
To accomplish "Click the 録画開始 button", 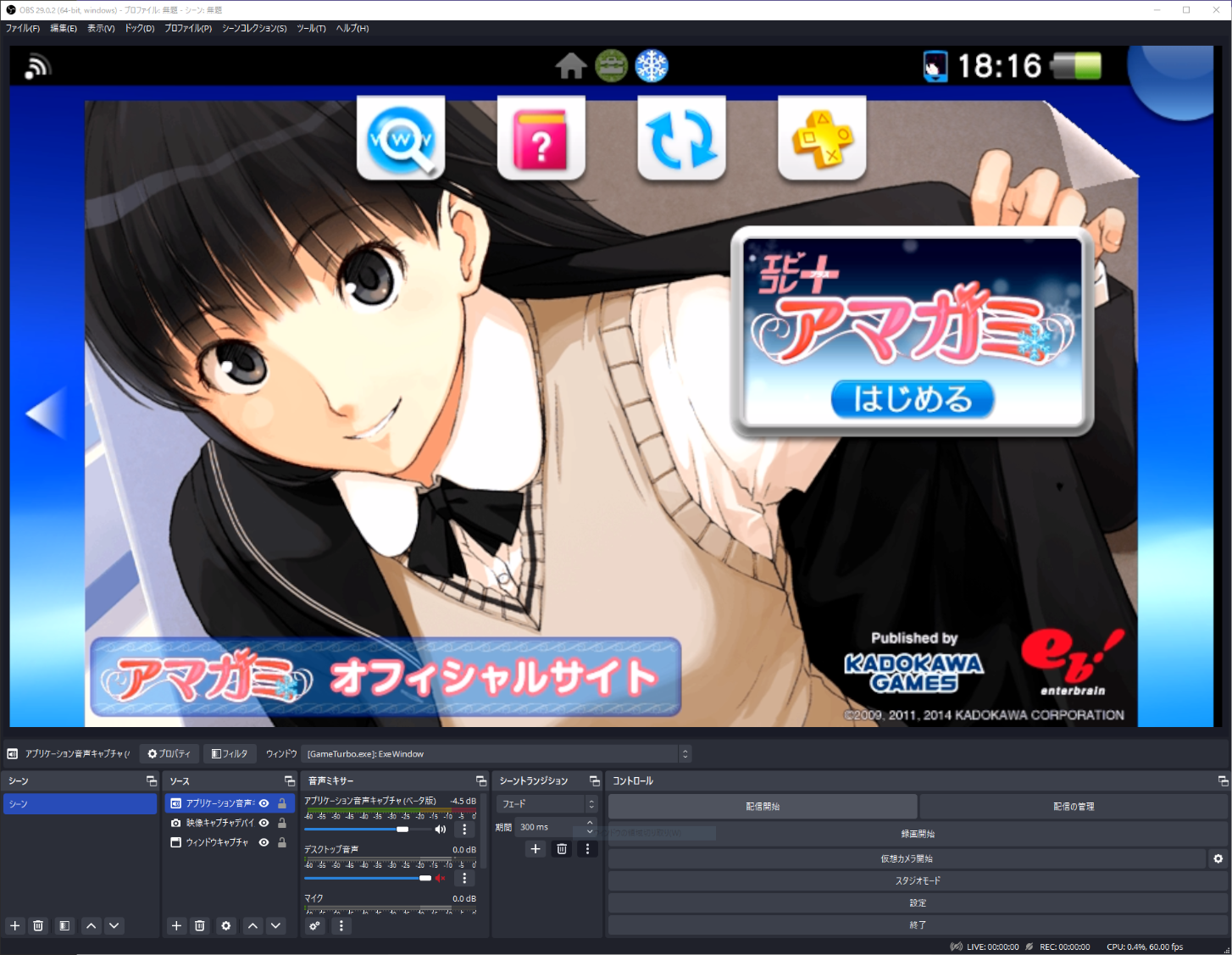I will (918, 834).
